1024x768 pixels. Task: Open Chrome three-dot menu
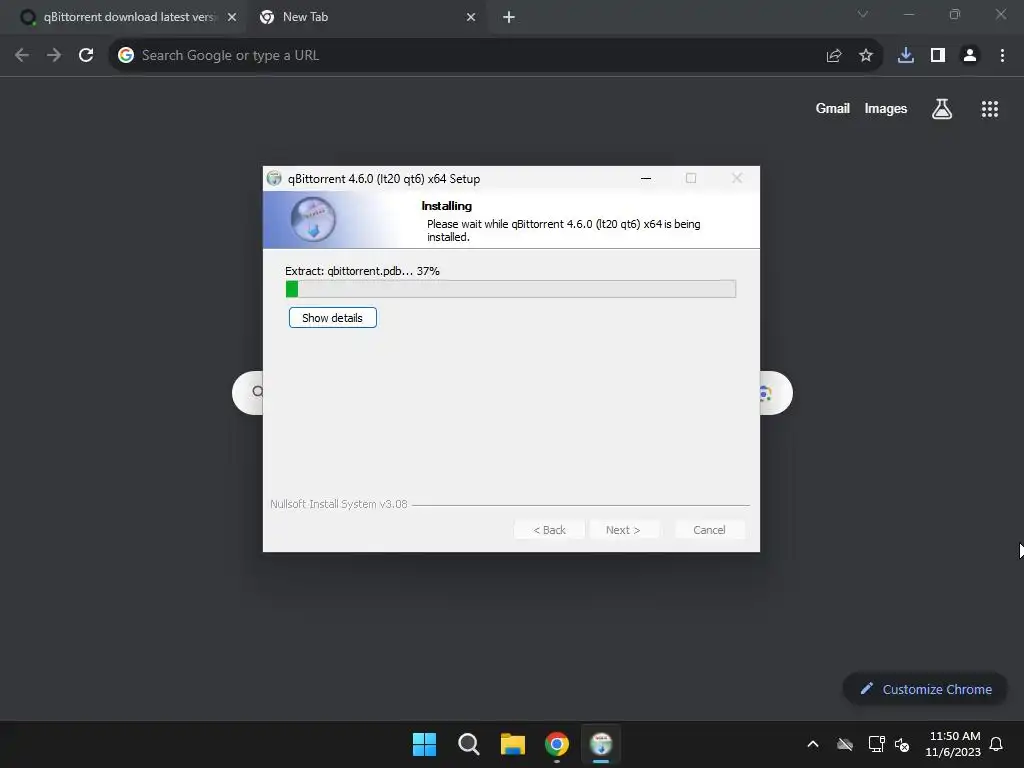(x=1002, y=56)
